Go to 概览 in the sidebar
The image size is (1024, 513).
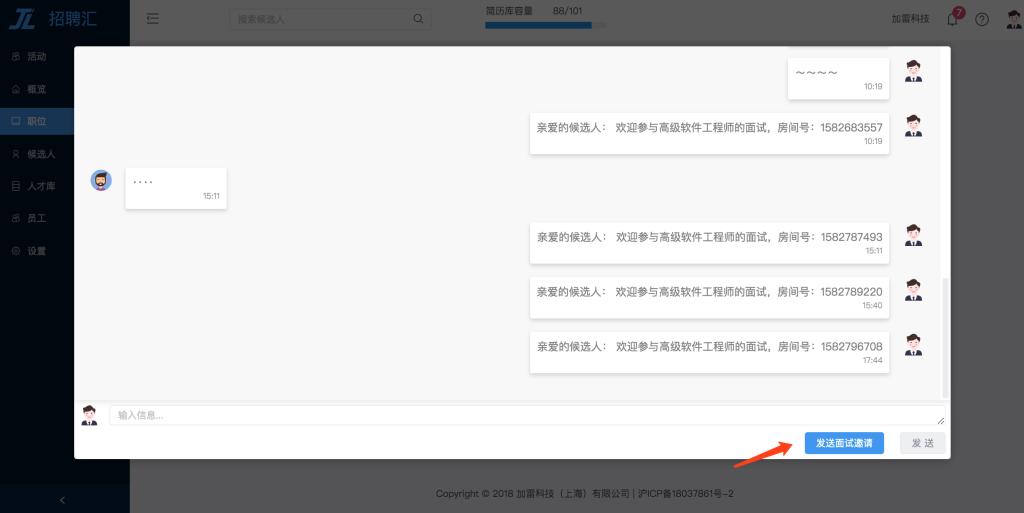36,89
